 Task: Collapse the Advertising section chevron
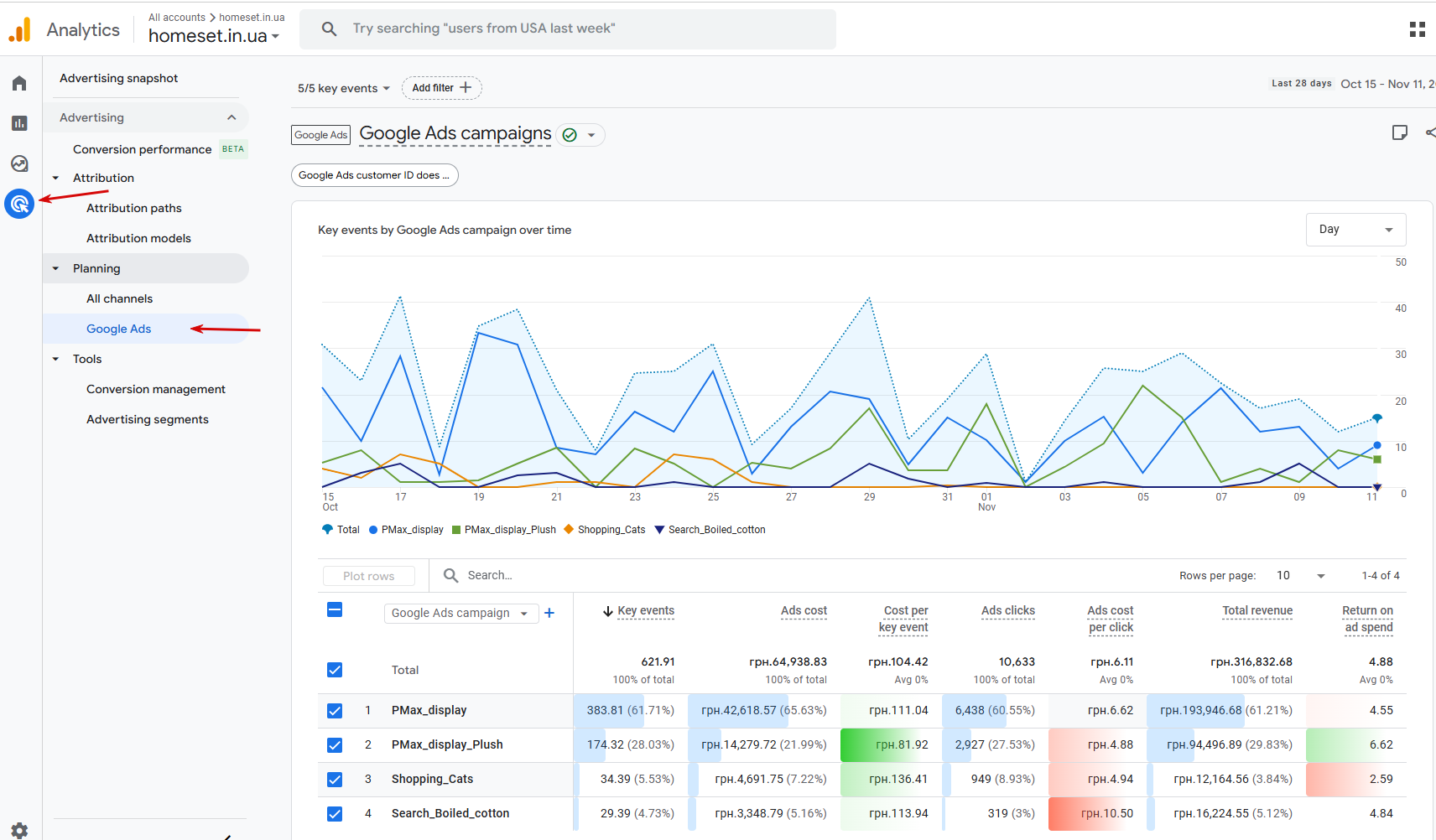[x=232, y=117]
